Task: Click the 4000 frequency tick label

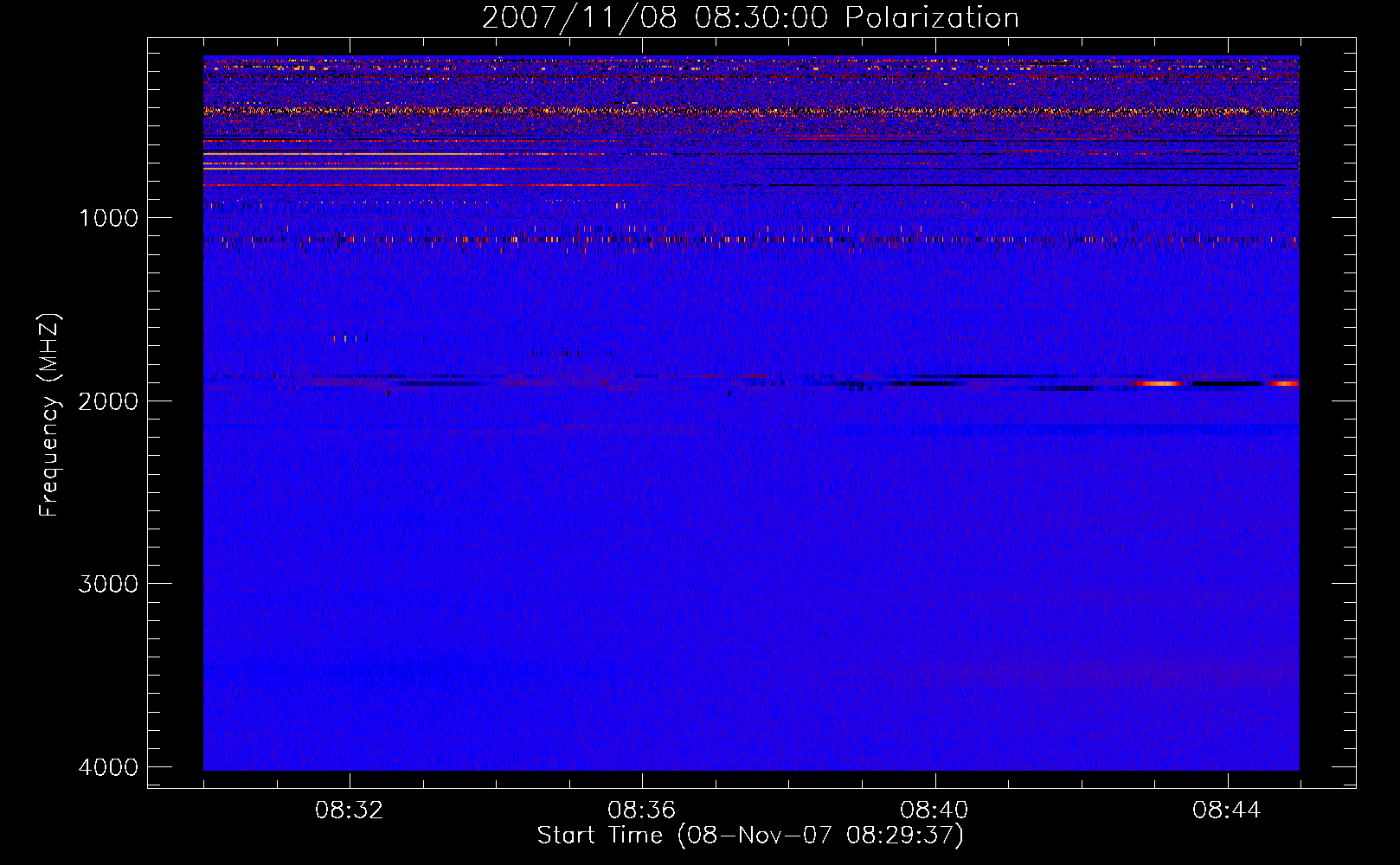Action: pos(108,767)
